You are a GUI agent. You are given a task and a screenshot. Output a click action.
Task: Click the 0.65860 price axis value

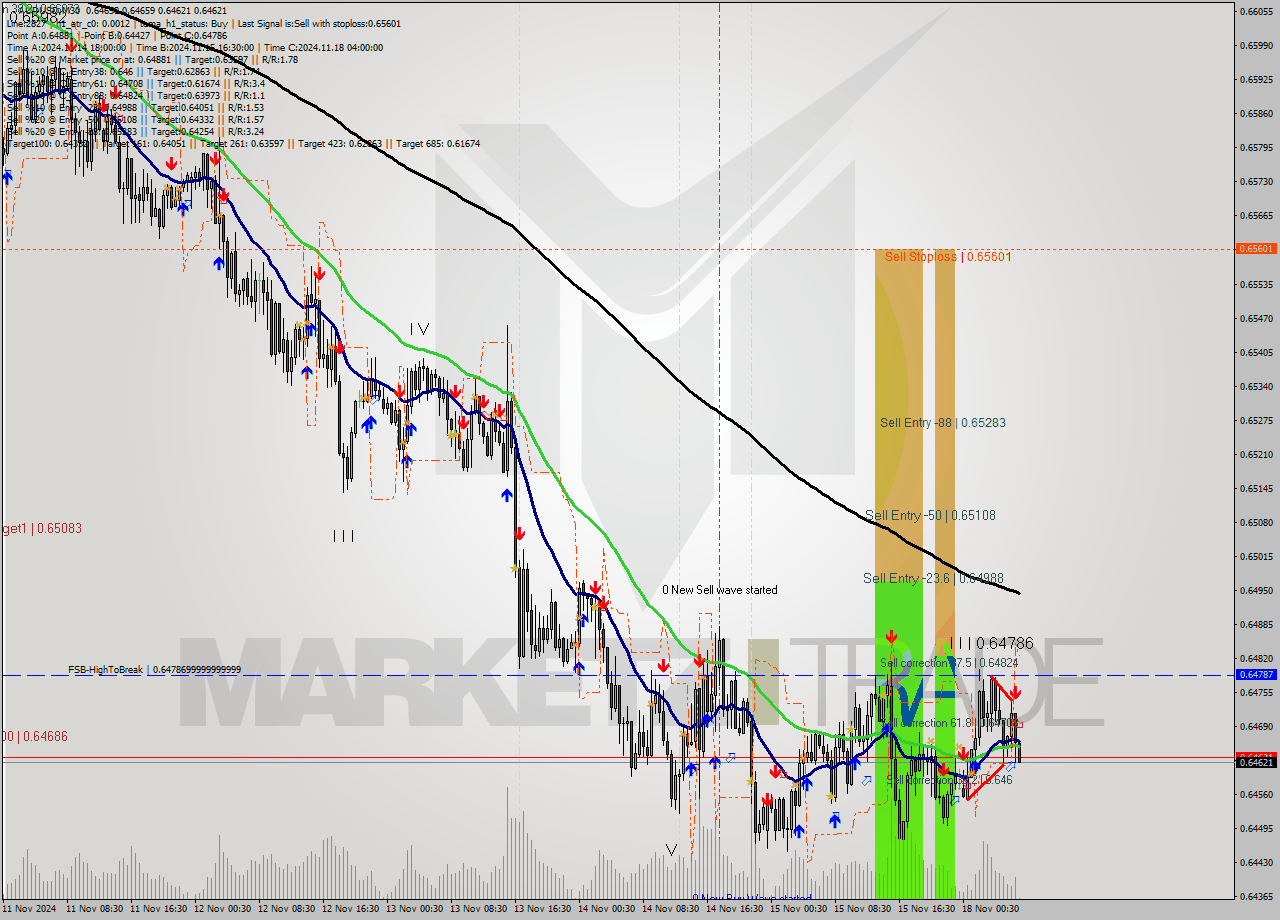(1256, 113)
